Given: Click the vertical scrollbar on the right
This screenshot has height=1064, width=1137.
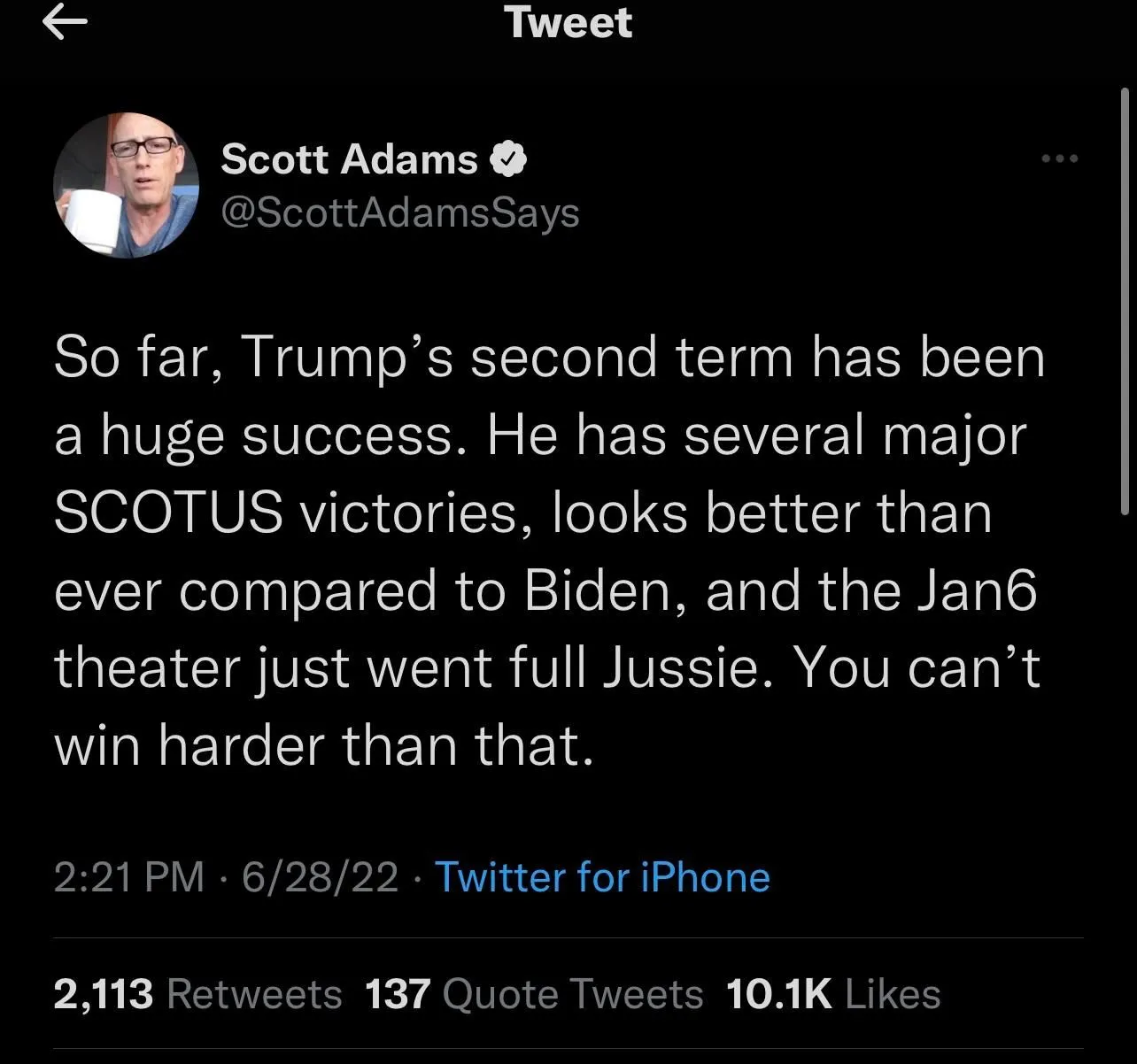Looking at the screenshot, I should [1125, 301].
